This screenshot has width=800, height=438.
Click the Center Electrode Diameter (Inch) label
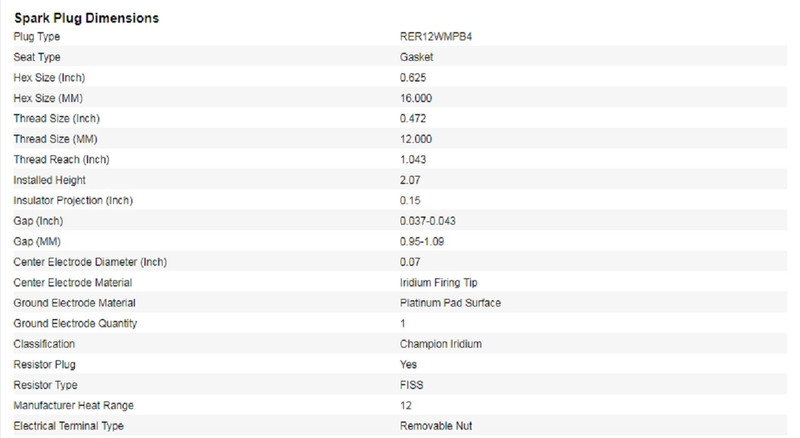tap(90, 262)
